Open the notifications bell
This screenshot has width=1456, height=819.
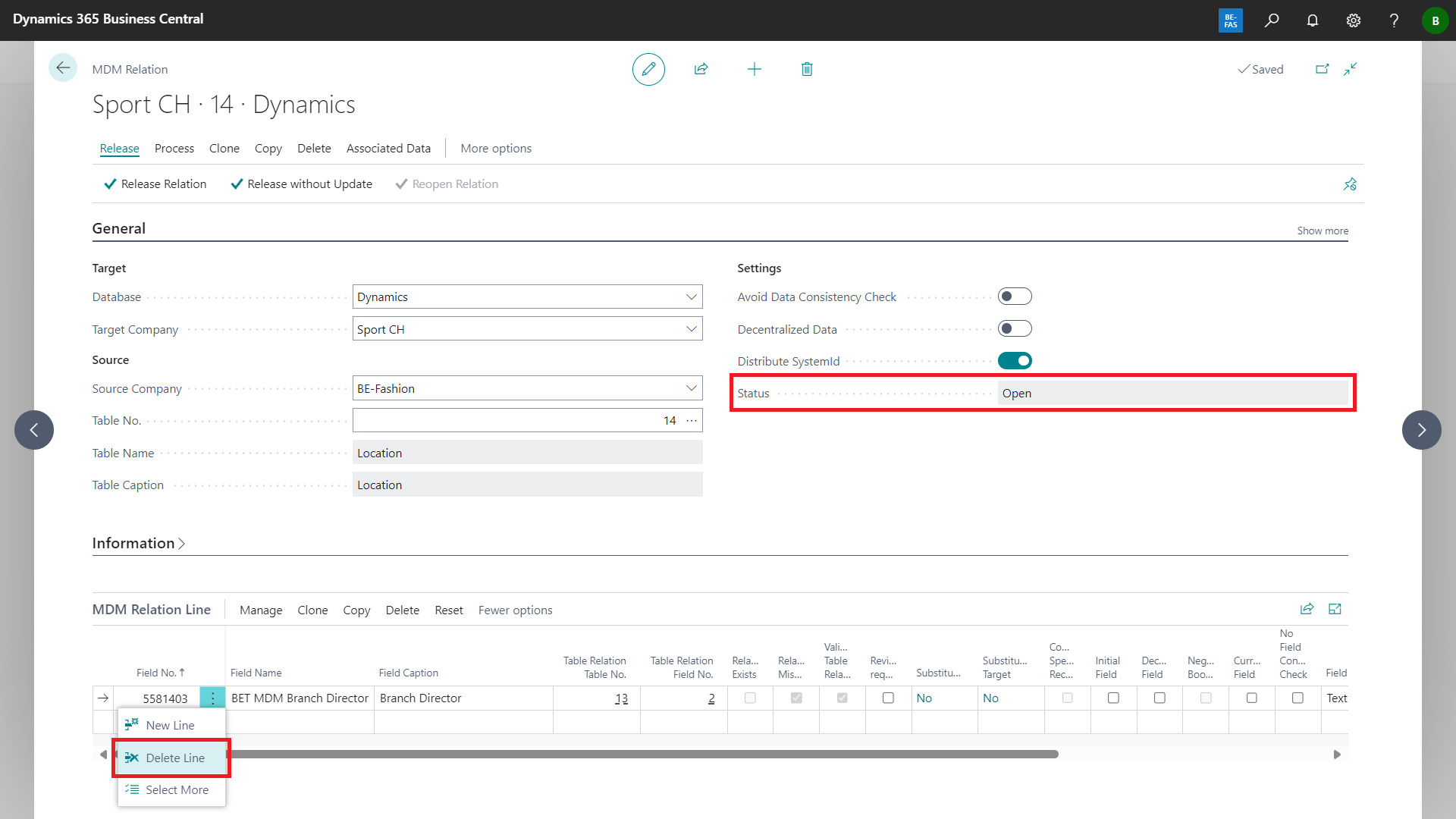point(1313,20)
